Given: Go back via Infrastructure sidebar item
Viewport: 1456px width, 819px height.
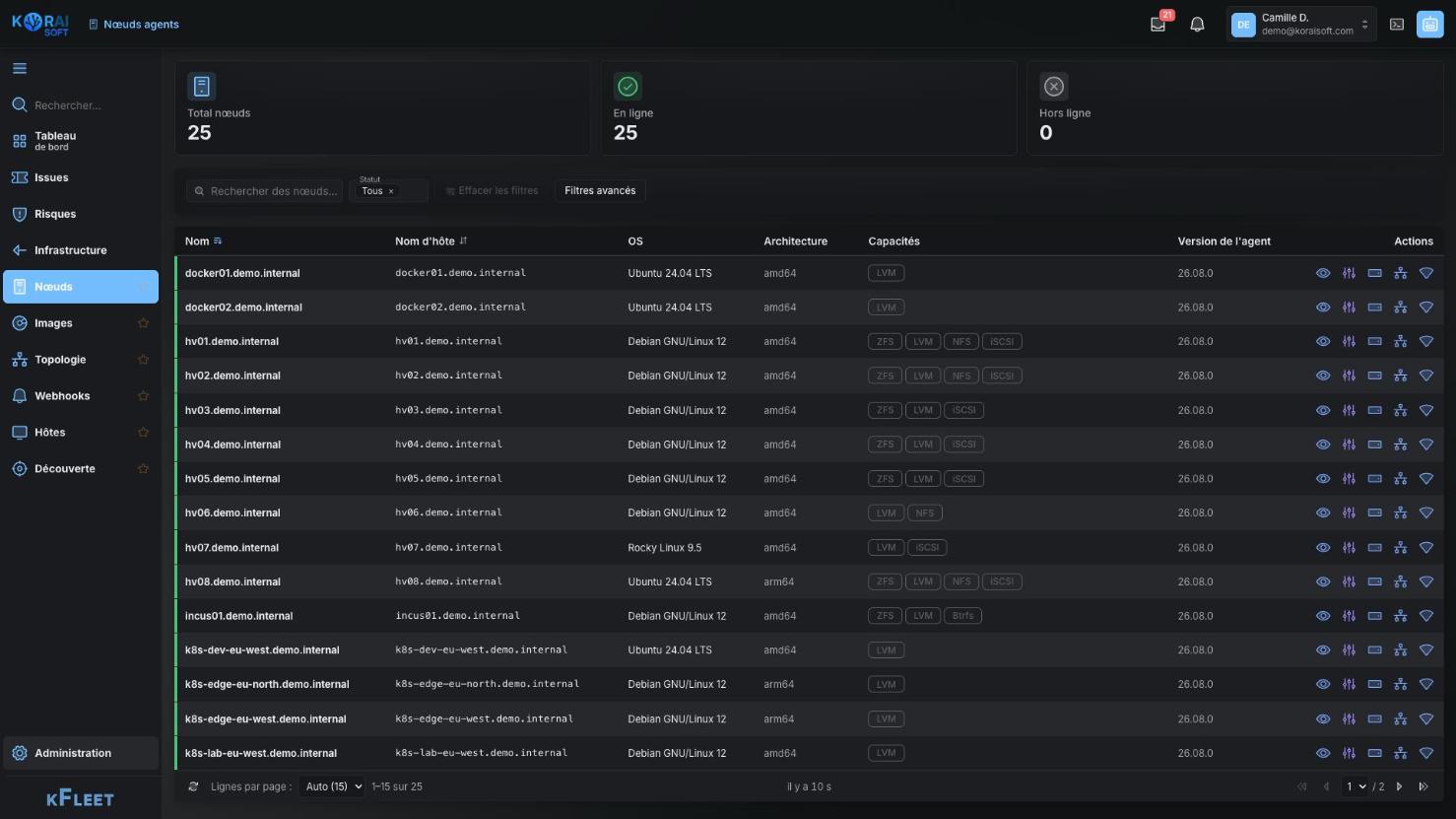Looking at the screenshot, I should click(x=81, y=250).
